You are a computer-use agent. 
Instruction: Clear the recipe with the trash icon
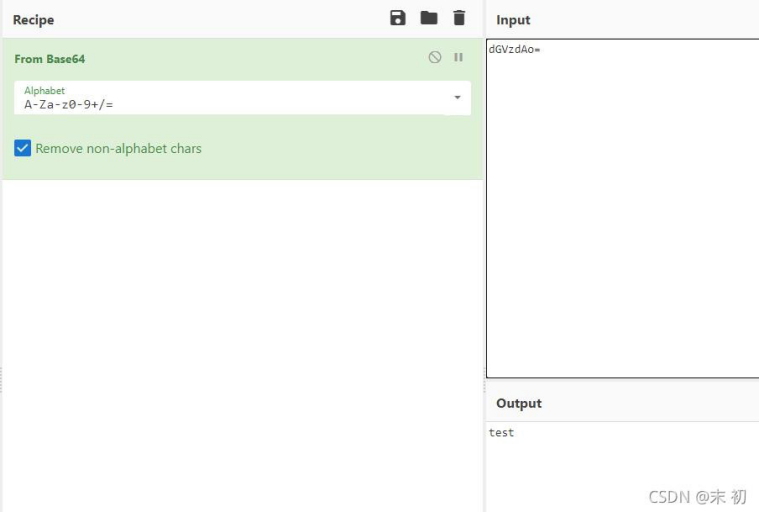pyautogui.click(x=459, y=18)
